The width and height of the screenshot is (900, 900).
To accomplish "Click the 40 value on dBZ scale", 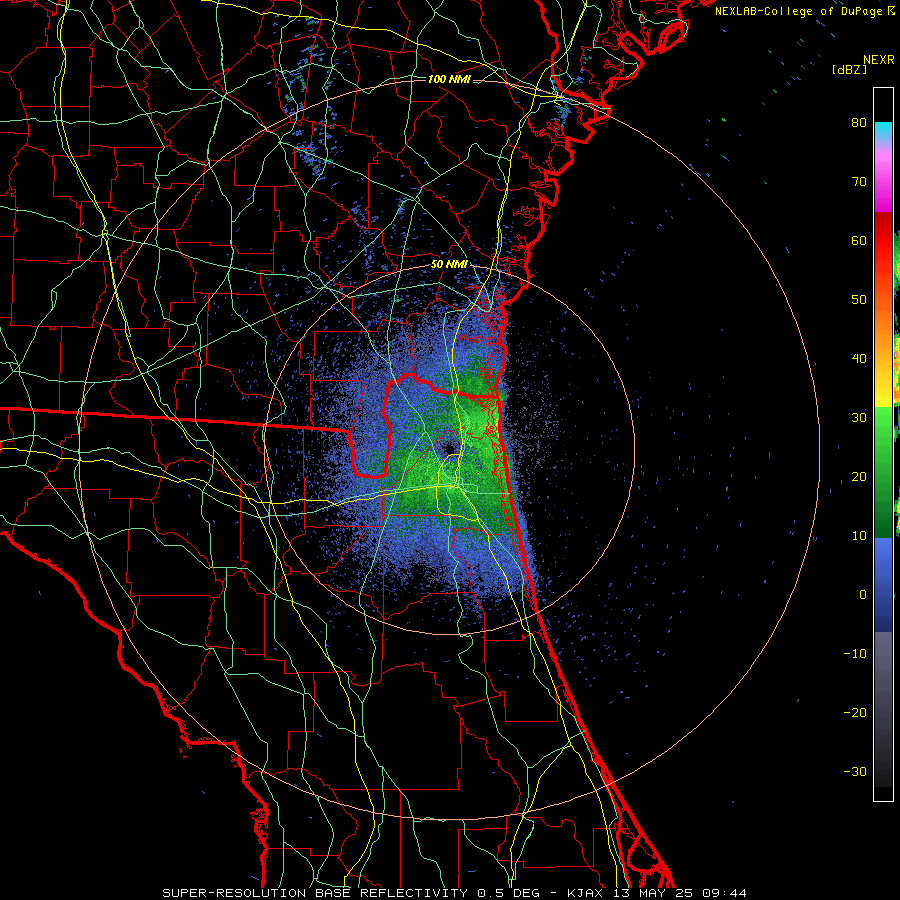I will click(859, 359).
